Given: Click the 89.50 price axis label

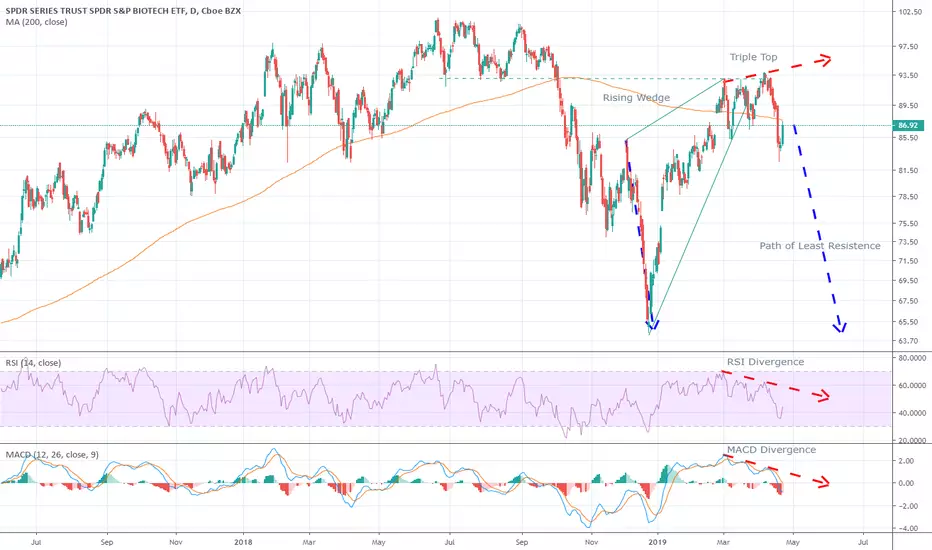Looking at the screenshot, I should 909,106.
